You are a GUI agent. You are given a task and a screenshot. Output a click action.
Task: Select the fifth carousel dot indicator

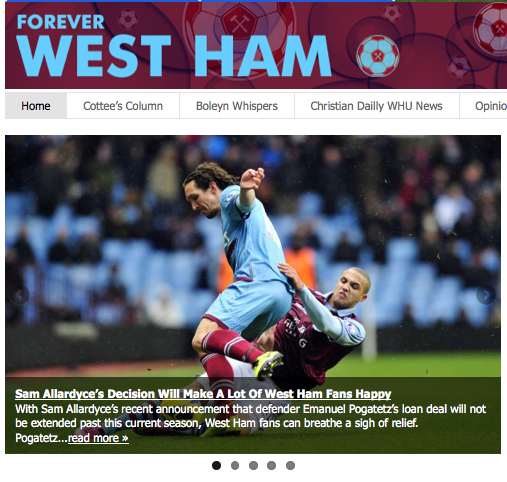tap(290, 465)
